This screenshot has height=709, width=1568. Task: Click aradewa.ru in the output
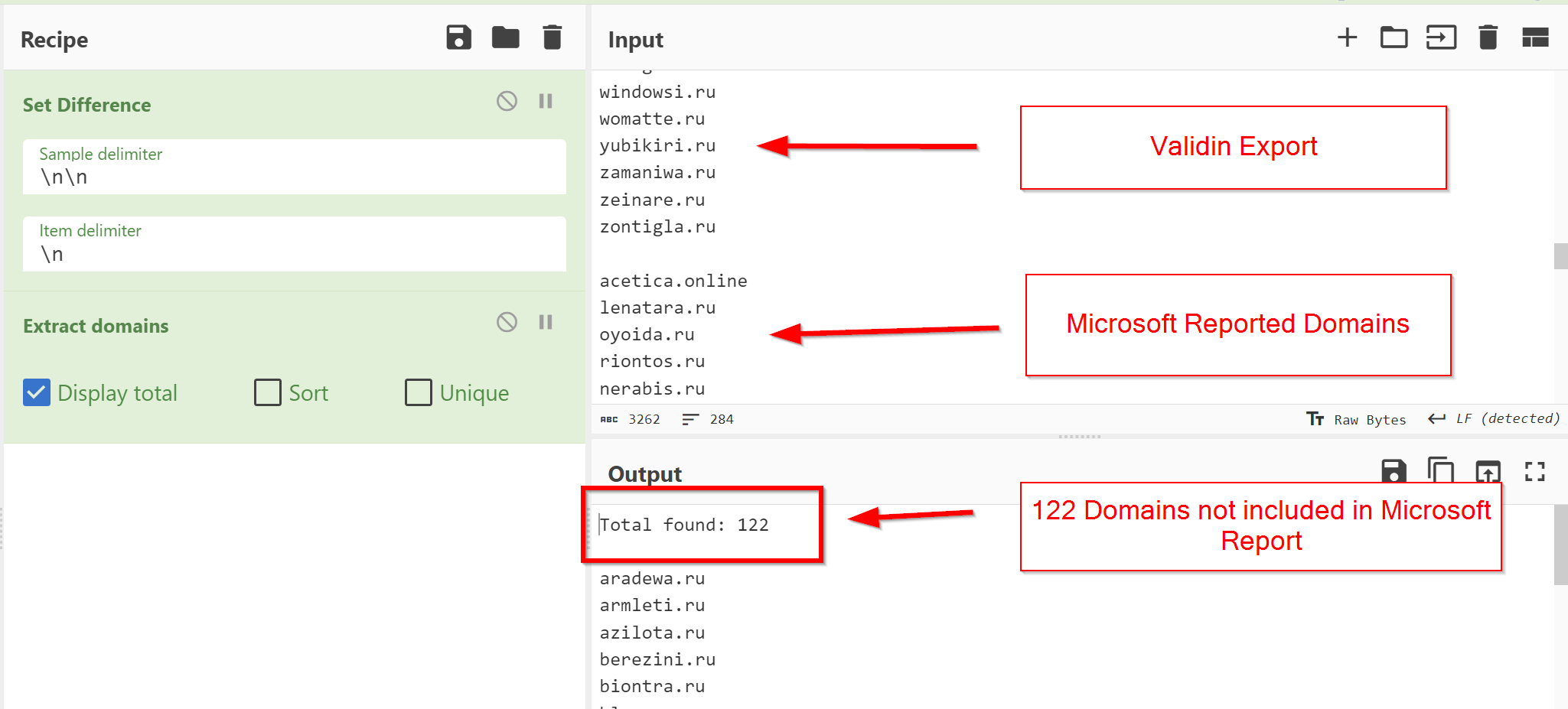652,578
